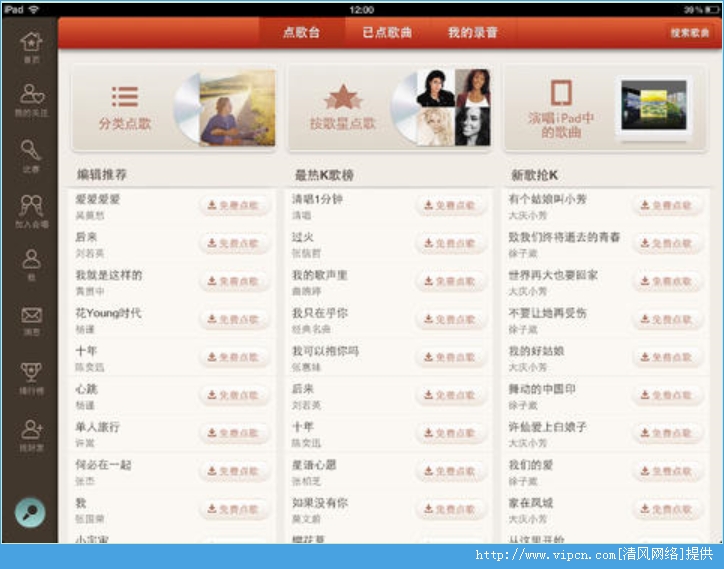Click 免费点歌 for 我们的爱
This screenshot has height=569, width=724.
668,471
